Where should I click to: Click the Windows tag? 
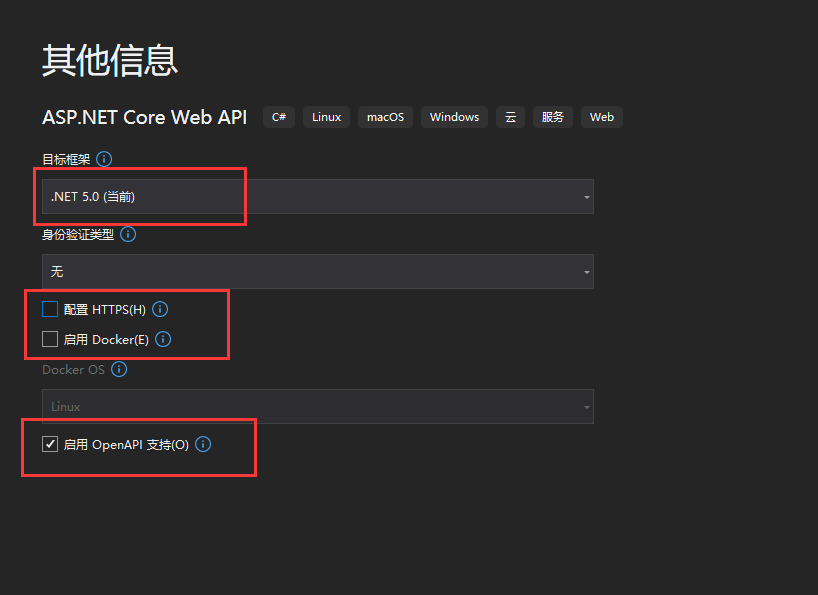click(454, 117)
